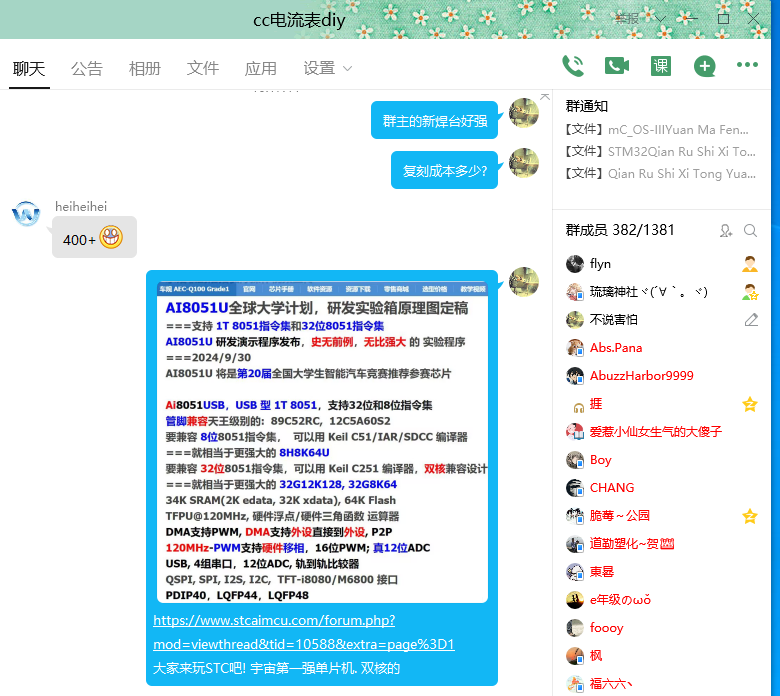Viewport: 780px width, 696px height.
Task: Open the 设置 dropdown
Action: (x=327, y=68)
